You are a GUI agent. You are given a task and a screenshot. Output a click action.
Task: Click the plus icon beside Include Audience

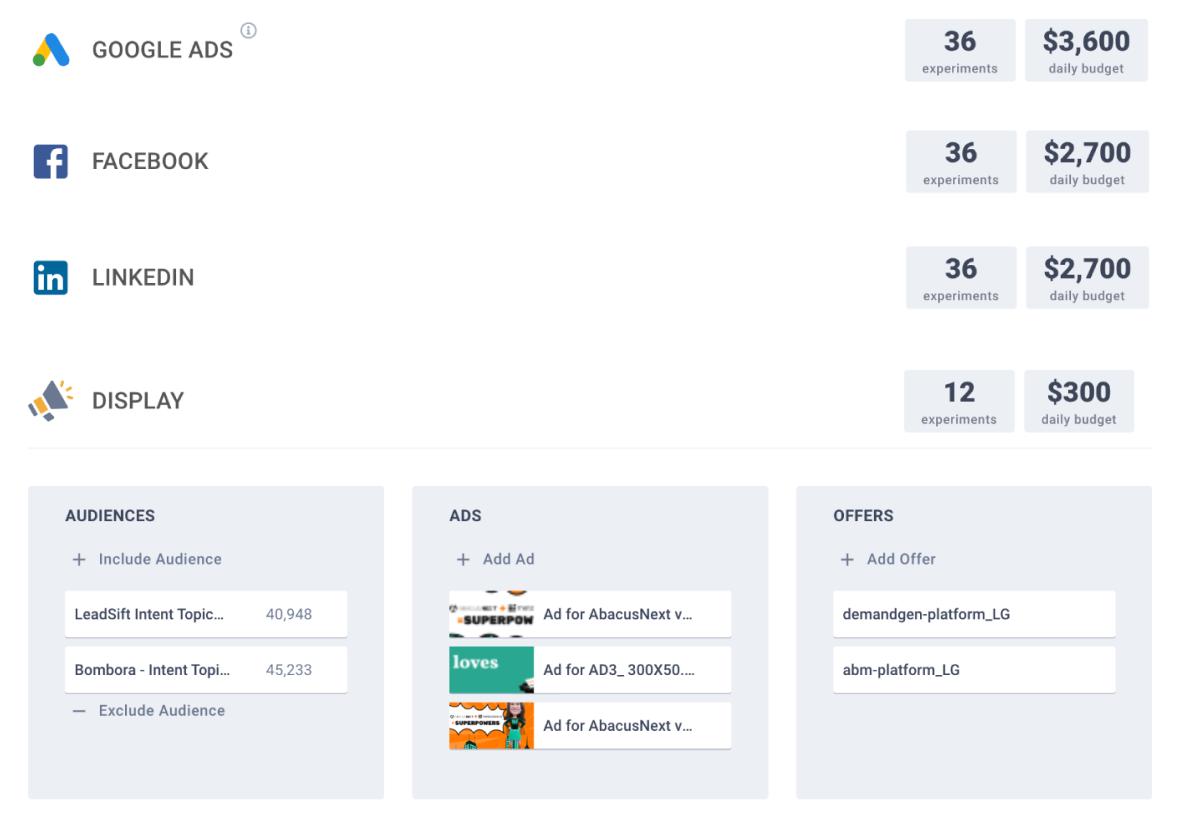[x=79, y=560]
